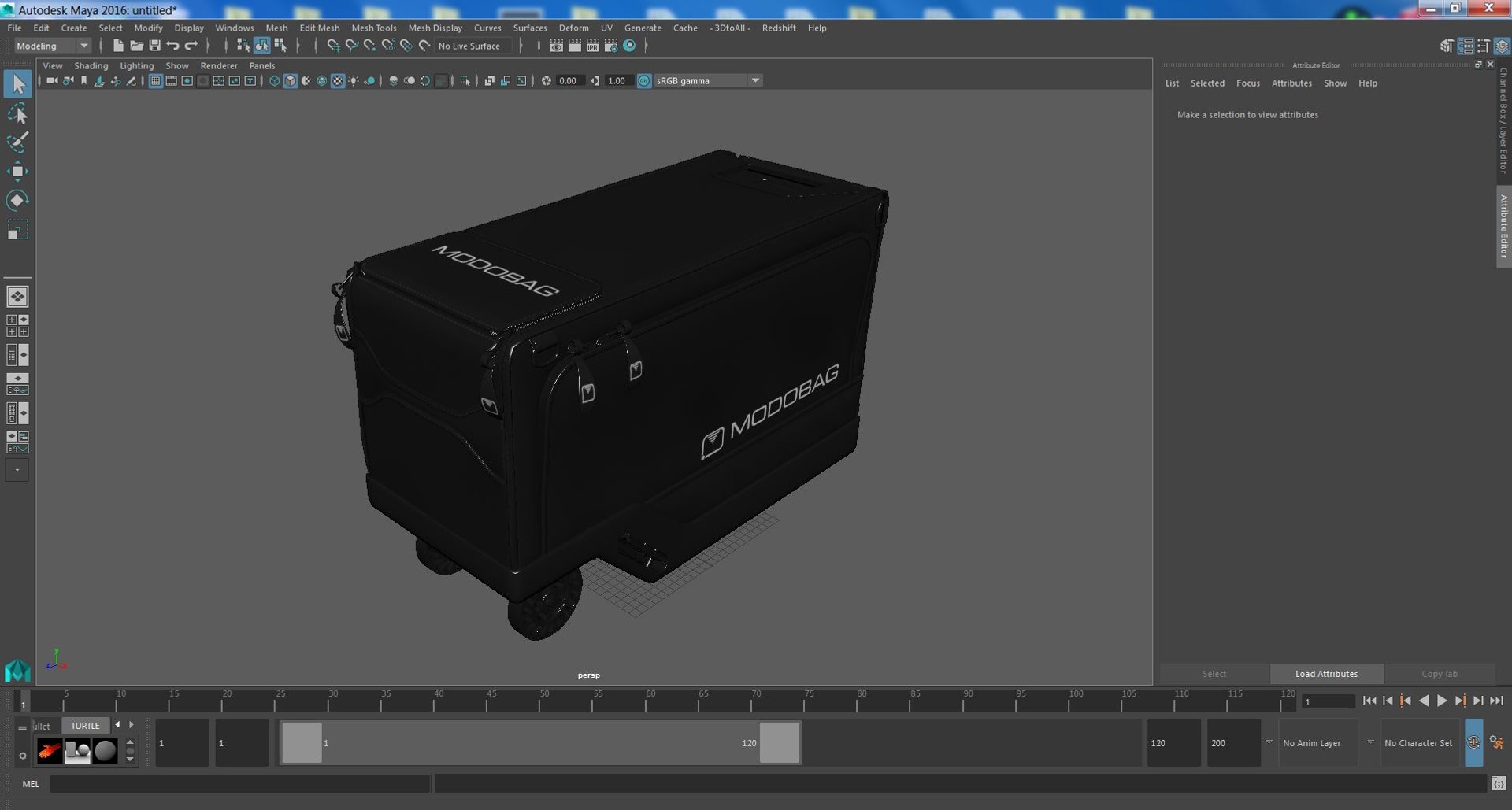Open the Redshift menu
1512x810 pixels.
(x=779, y=28)
